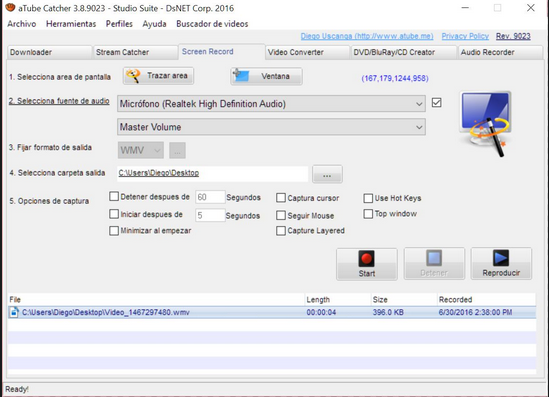Close the aTube Catcher window
Image resolution: width=549 pixels, height=397 pixels.
pos(531,8)
